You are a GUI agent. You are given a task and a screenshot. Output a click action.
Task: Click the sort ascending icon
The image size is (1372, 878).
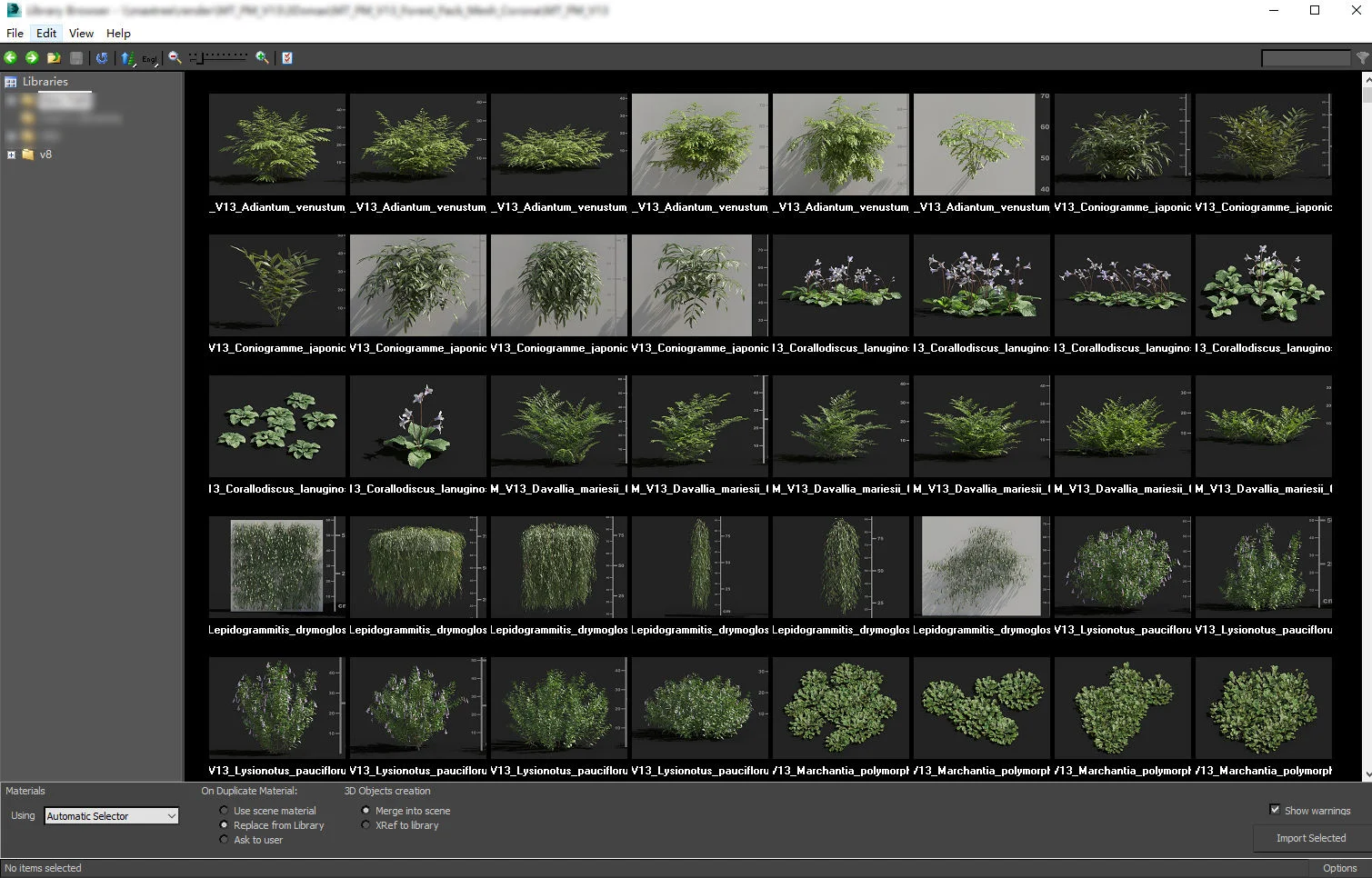[125, 57]
